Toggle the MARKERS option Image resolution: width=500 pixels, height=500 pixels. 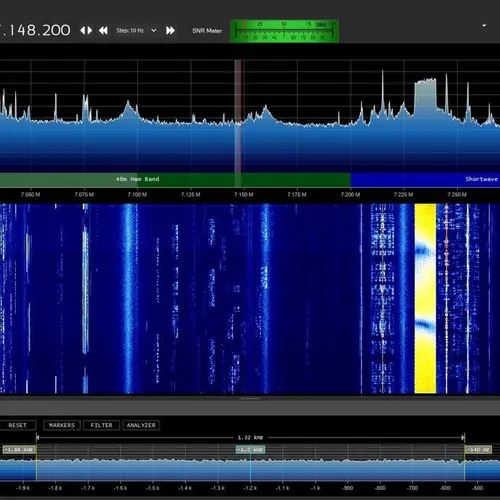pyautogui.click(x=62, y=425)
